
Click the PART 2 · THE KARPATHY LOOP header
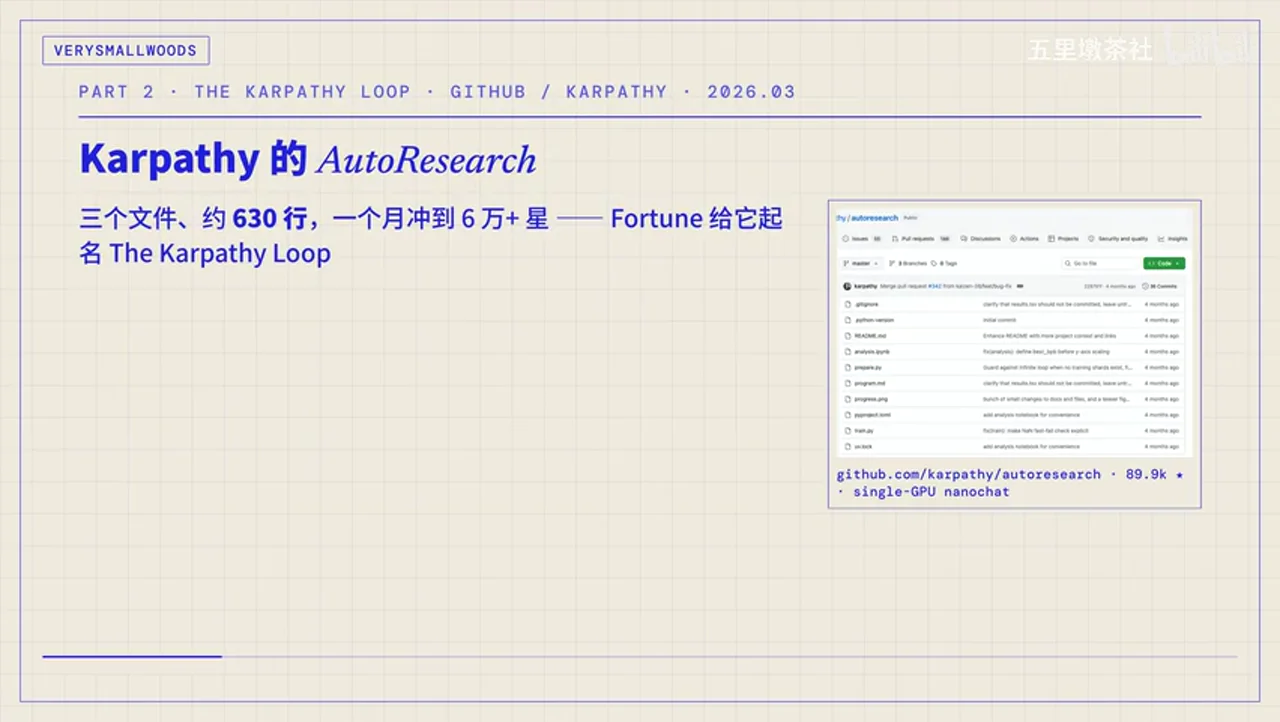tap(437, 92)
